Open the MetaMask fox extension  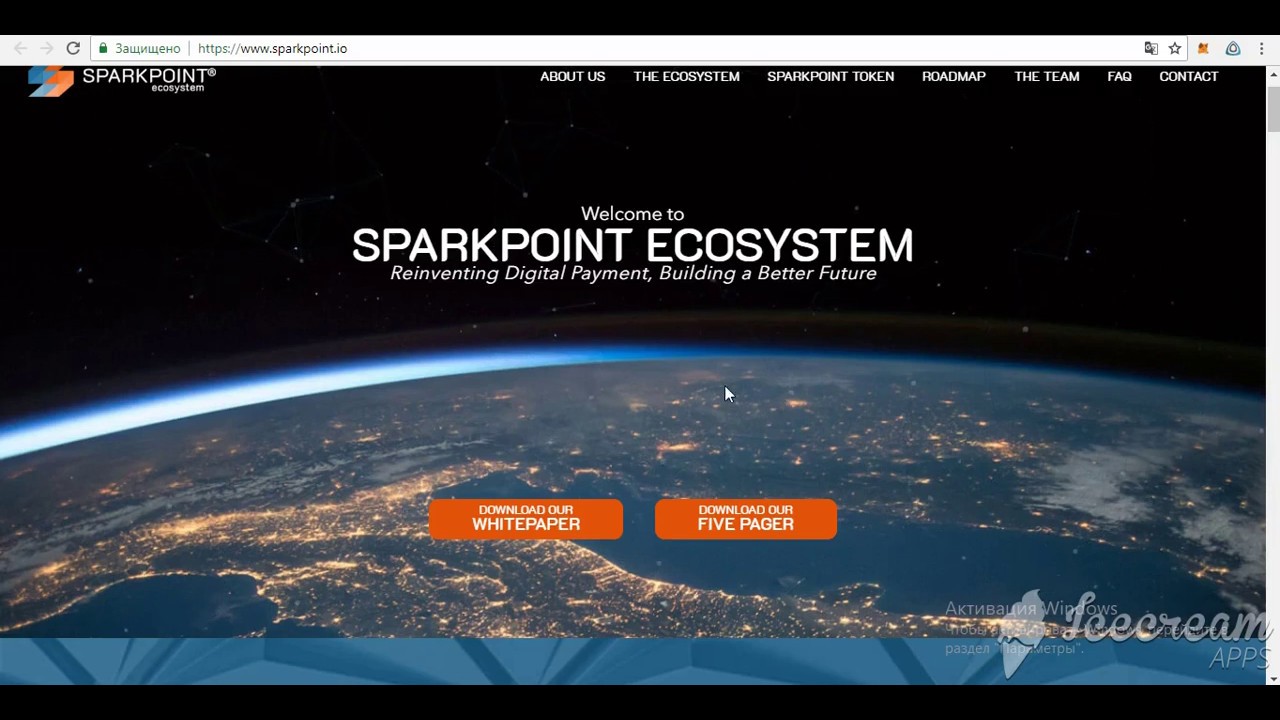coord(1204,48)
